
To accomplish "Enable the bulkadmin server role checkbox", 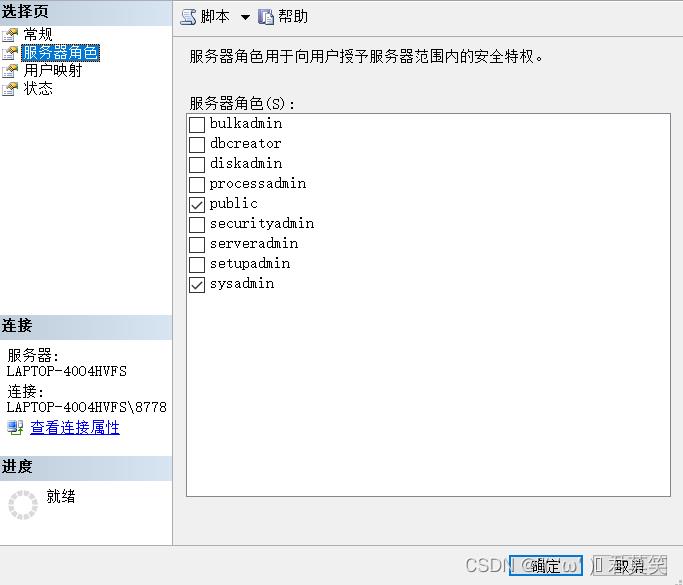I will click(x=197, y=124).
